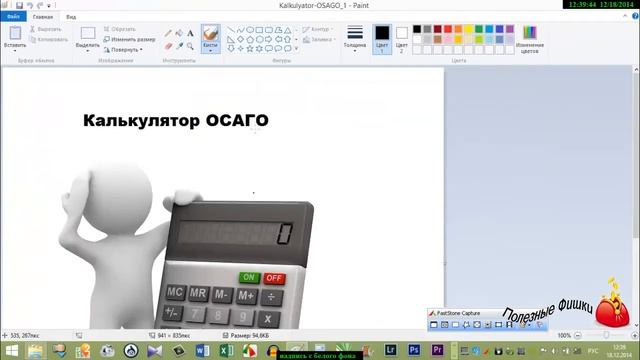This screenshot has height=360, width=640.
Task: Activate Color 2 (Цвет 2) selector
Action: 402,39
